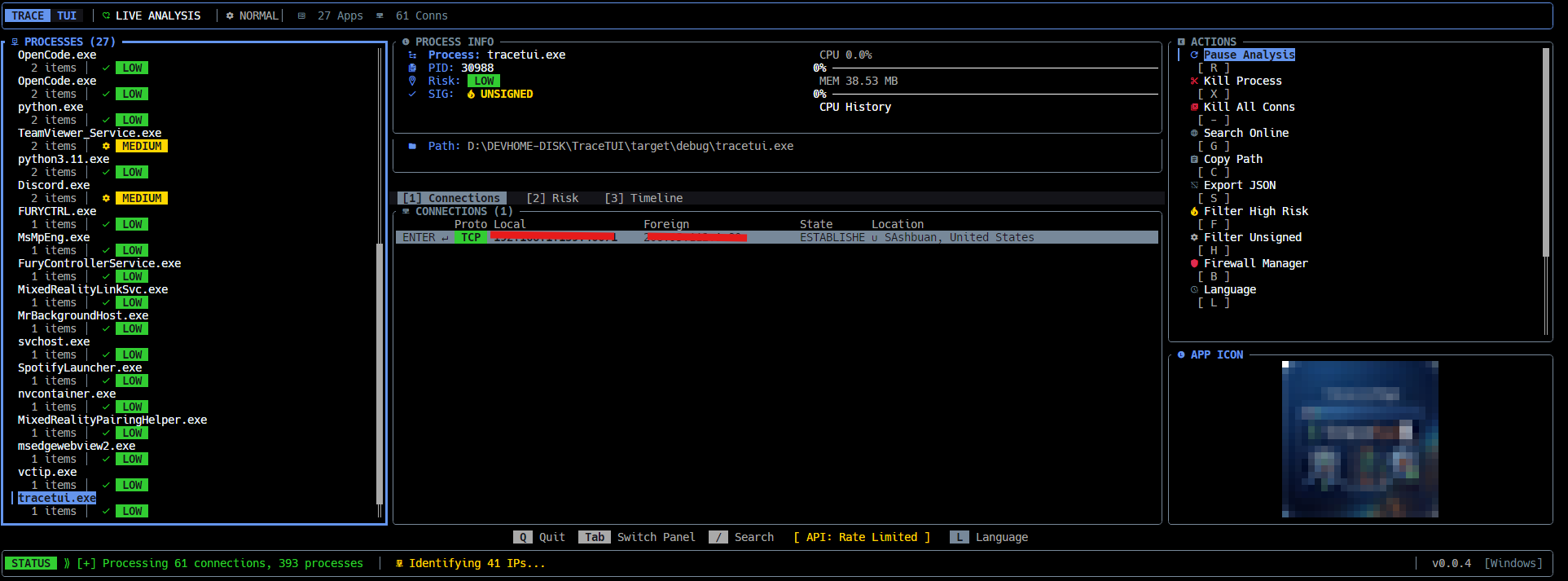Click the API: Rate Limited indicator
This screenshot has width=1568, height=581.
(862, 537)
